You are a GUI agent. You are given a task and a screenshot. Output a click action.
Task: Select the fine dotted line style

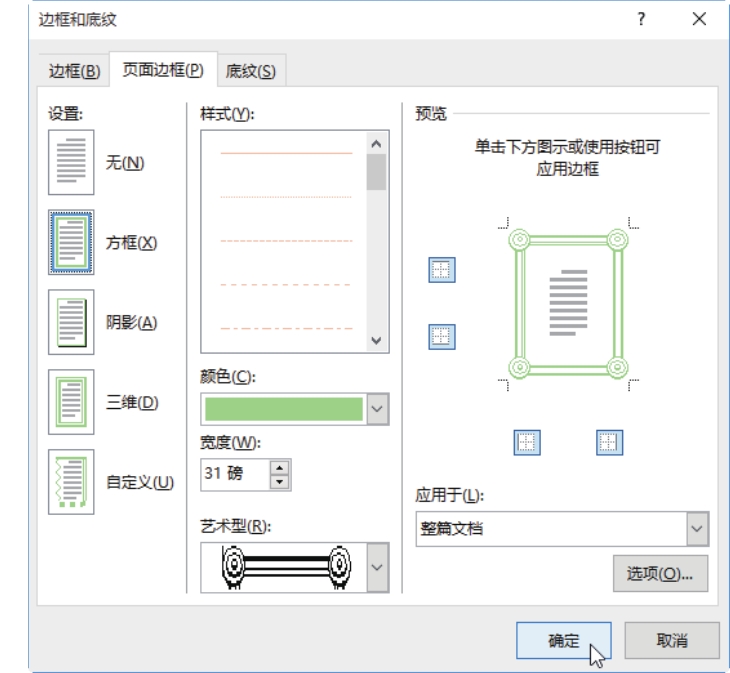pos(286,197)
